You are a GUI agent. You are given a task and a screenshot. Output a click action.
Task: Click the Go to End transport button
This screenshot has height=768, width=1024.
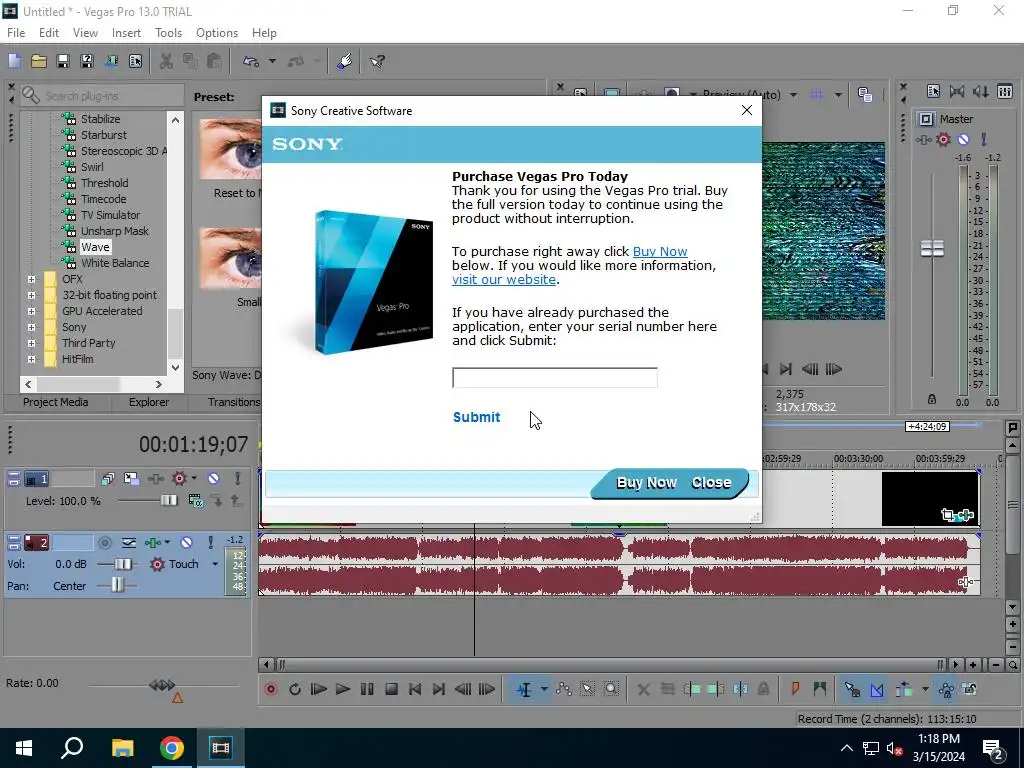[x=439, y=689]
